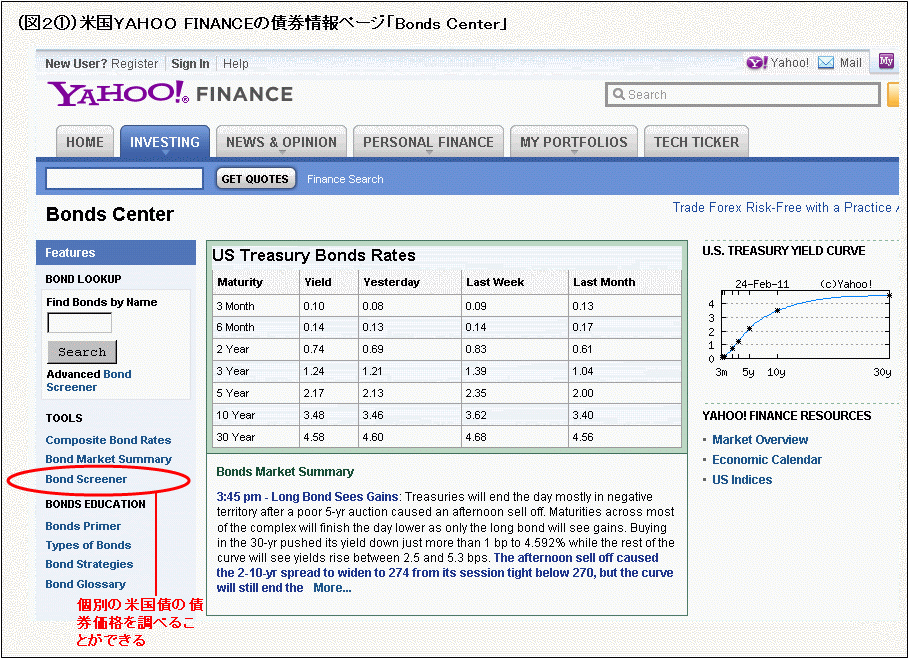Open the My Yahoo icon
The image size is (908, 658).
click(886, 61)
